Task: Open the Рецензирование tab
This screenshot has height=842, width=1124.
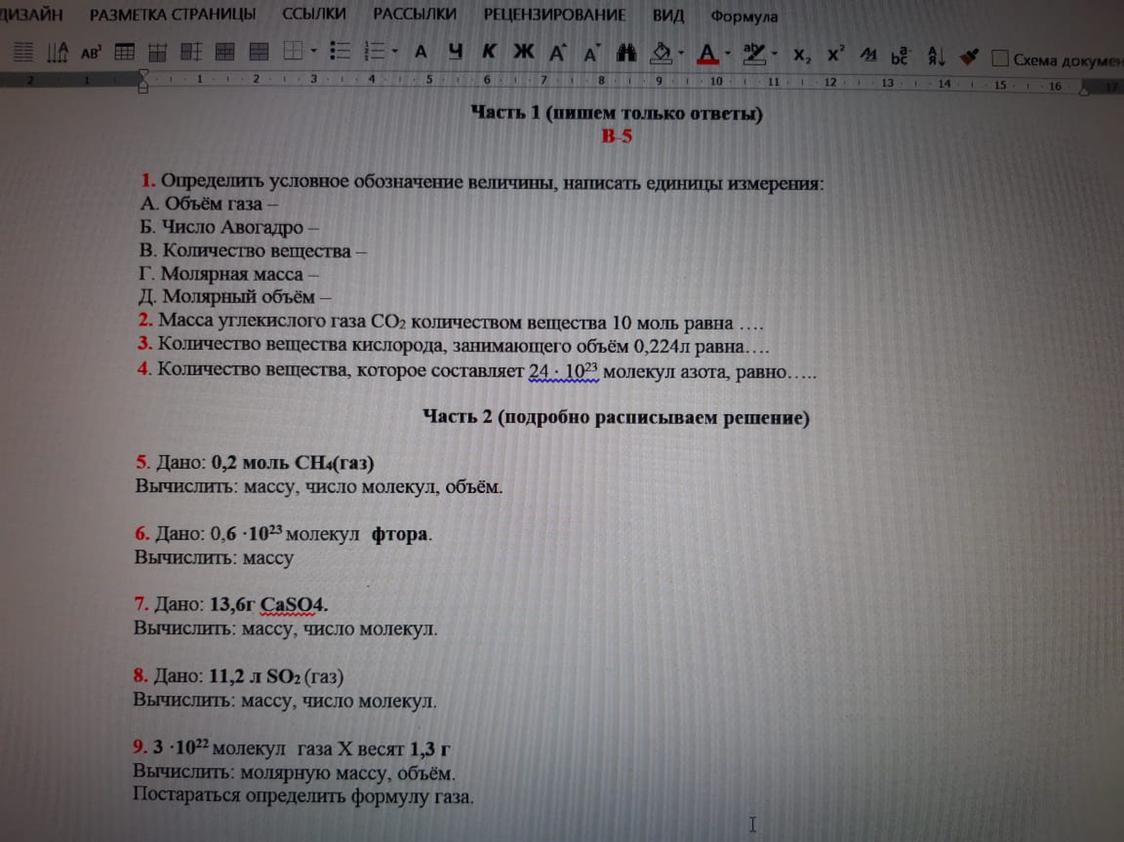Action: pos(554,15)
